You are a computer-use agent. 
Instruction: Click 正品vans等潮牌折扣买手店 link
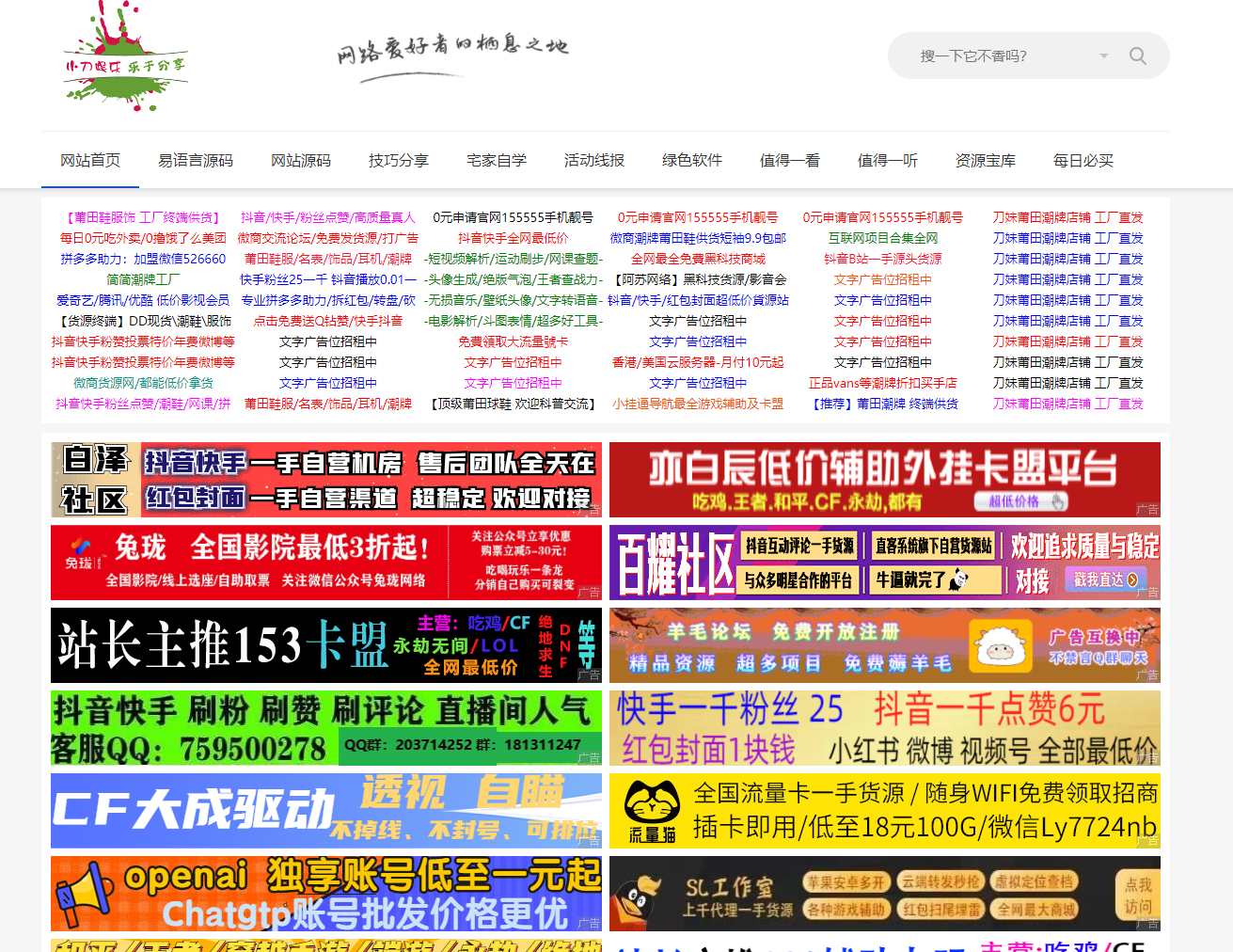click(883, 383)
